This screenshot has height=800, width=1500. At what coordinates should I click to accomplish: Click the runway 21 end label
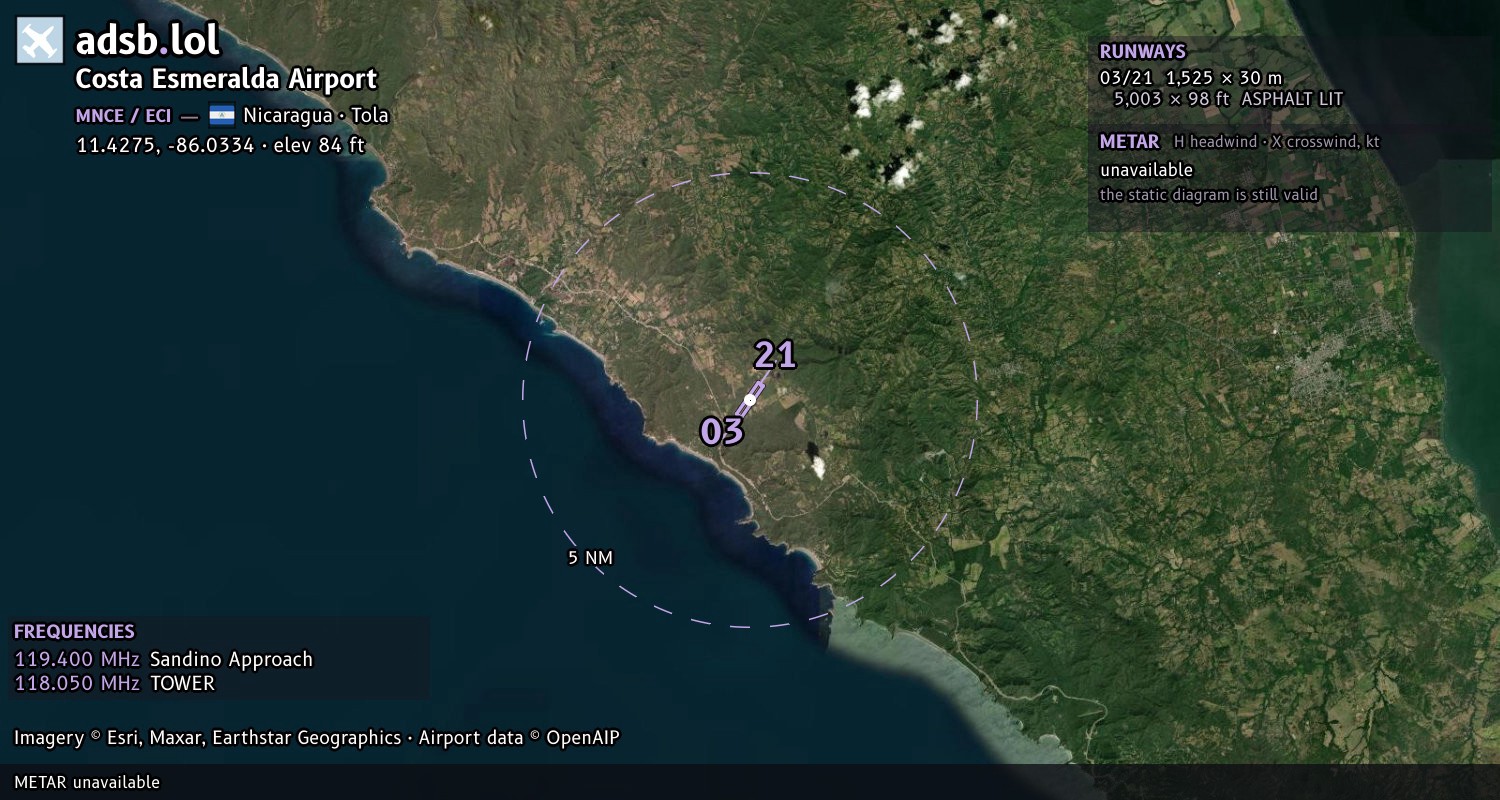[775, 355]
